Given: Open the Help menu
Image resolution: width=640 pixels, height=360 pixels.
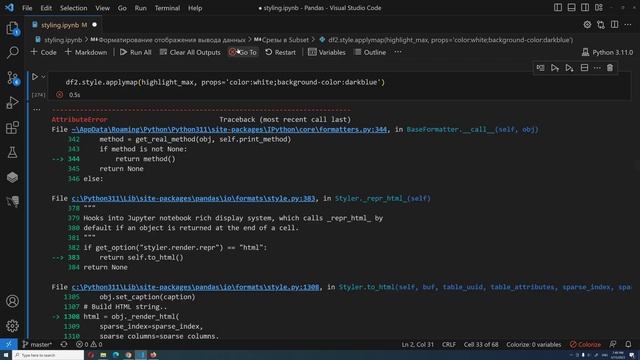Looking at the screenshot, I should [x=195, y=8].
